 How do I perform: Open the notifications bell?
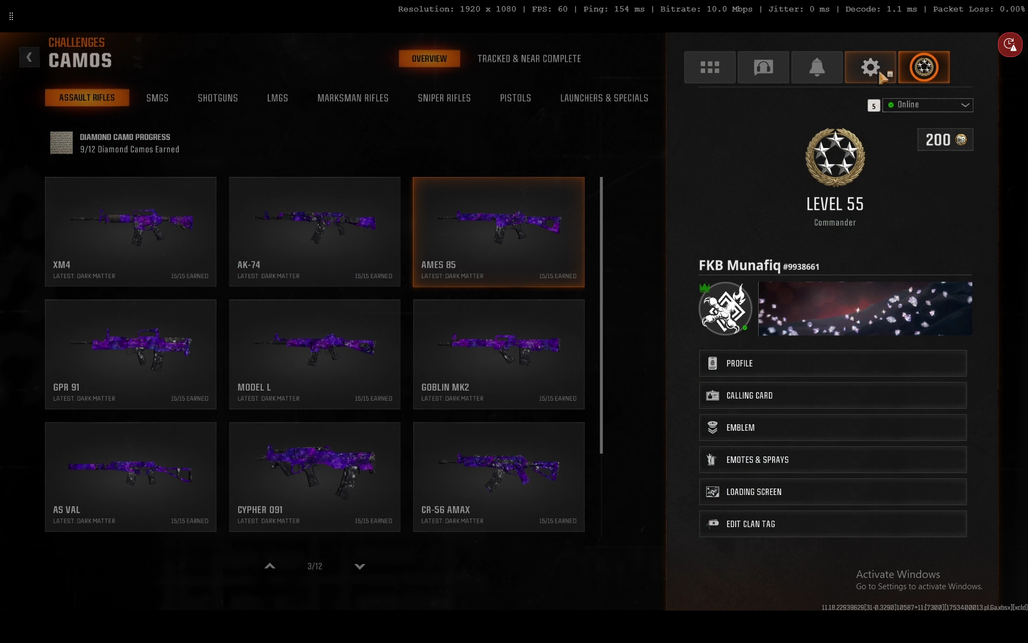817,67
